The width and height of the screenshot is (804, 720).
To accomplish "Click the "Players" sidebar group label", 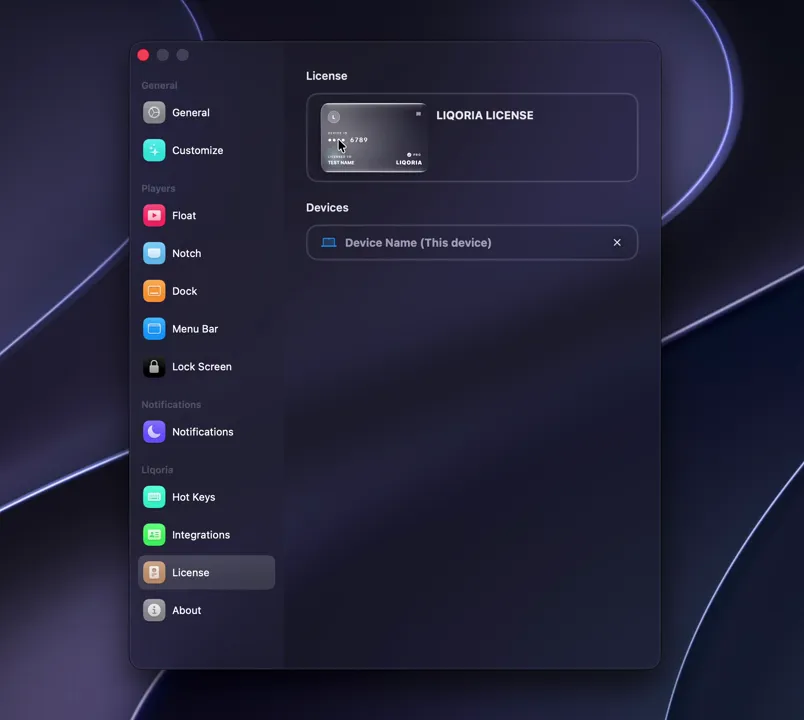I will [158, 188].
